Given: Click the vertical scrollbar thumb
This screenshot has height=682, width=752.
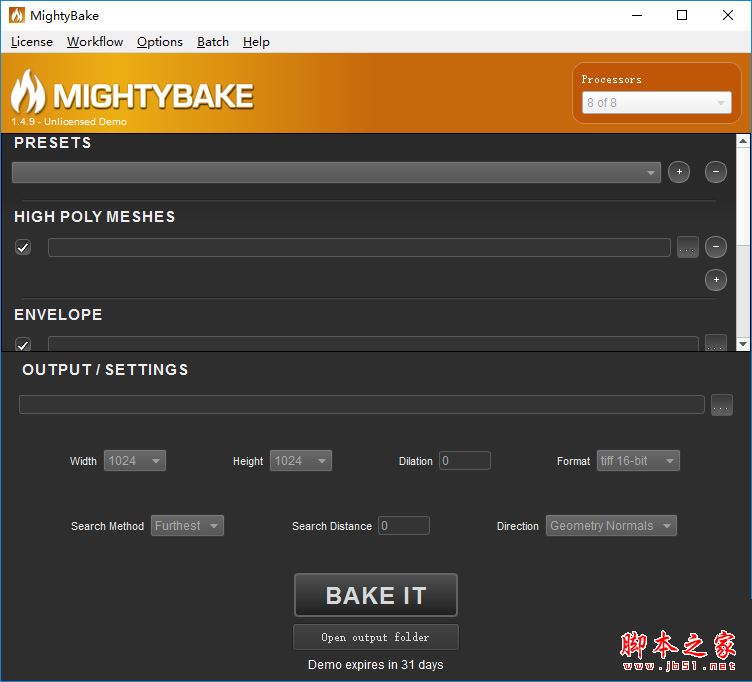Looking at the screenshot, I should pyautogui.click(x=743, y=197).
